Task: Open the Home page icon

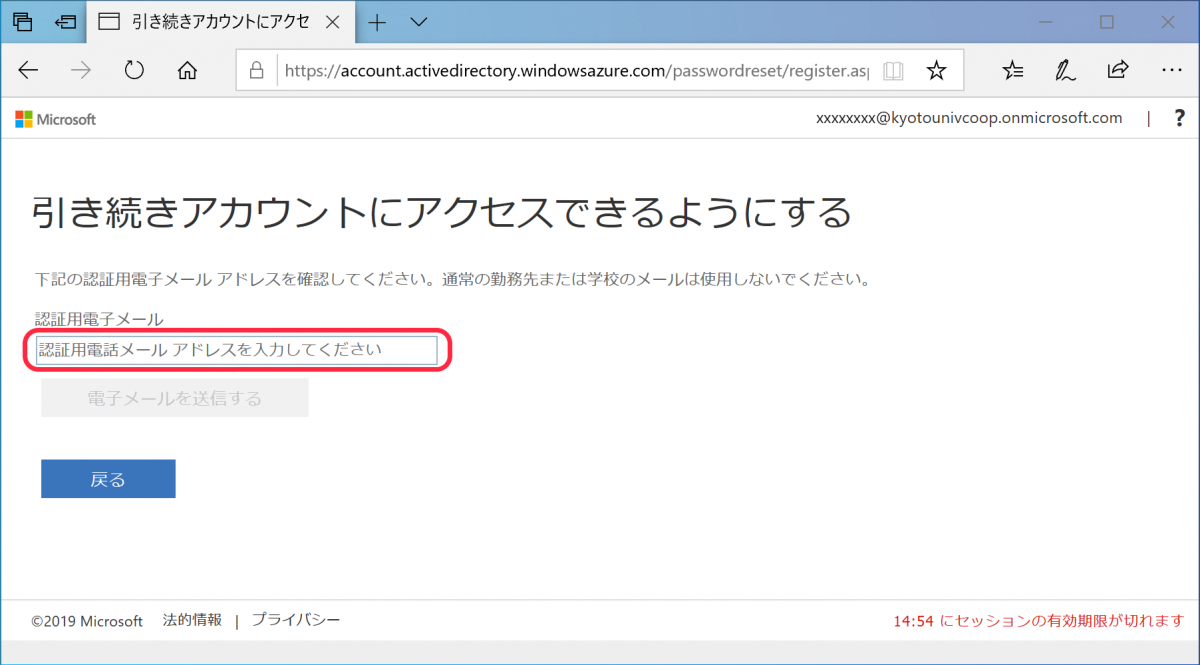Action: [x=185, y=70]
